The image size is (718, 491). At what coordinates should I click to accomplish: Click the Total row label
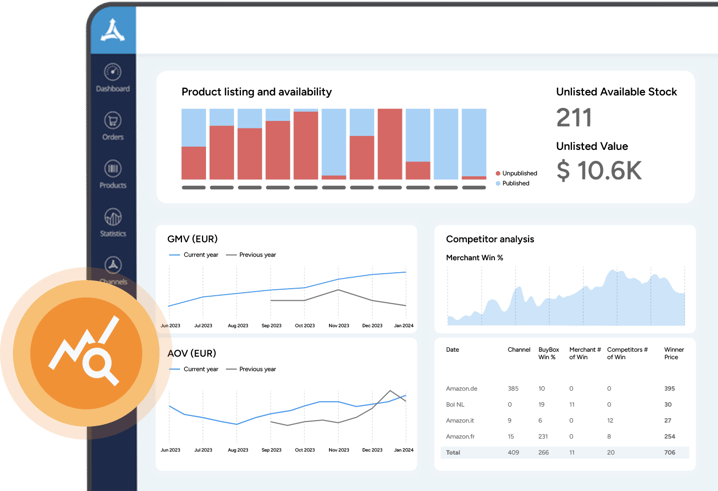click(x=453, y=453)
